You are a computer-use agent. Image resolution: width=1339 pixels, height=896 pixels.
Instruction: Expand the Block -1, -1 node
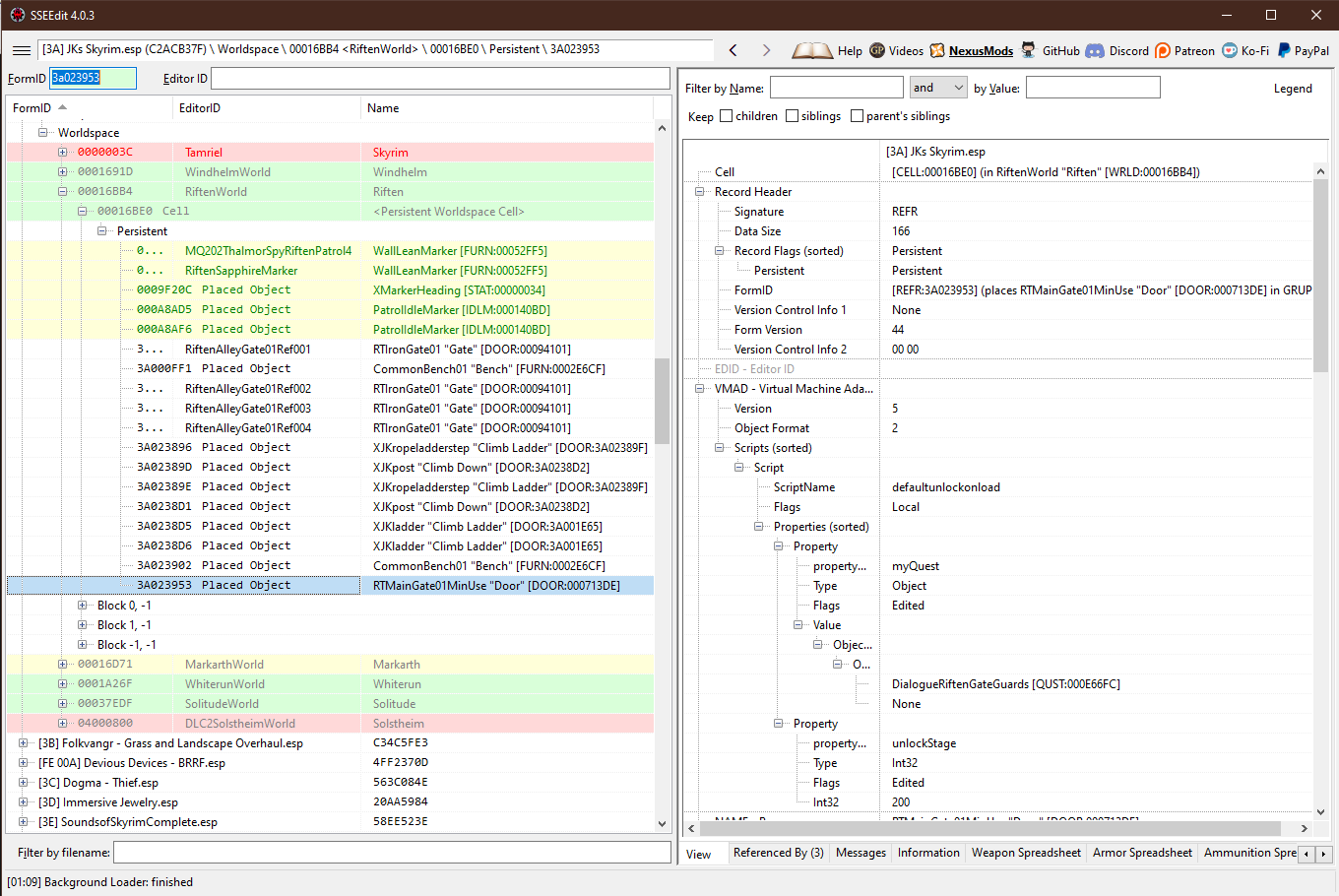click(x=83, y=645)
